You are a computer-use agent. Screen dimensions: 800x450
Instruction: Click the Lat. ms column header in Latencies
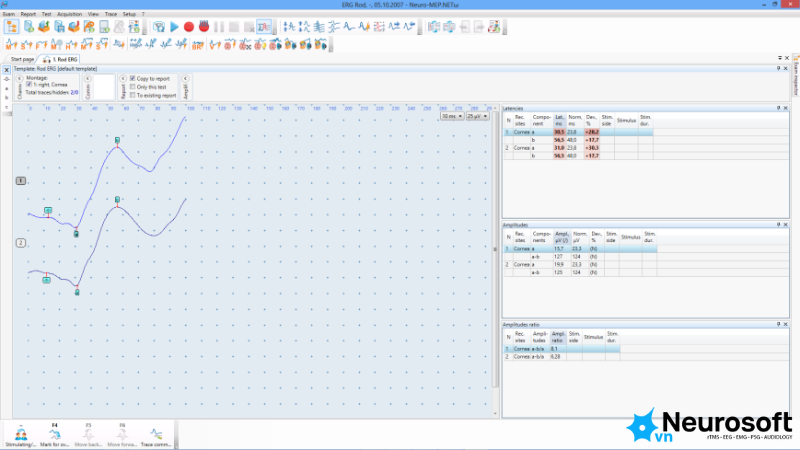click(560, 120)
